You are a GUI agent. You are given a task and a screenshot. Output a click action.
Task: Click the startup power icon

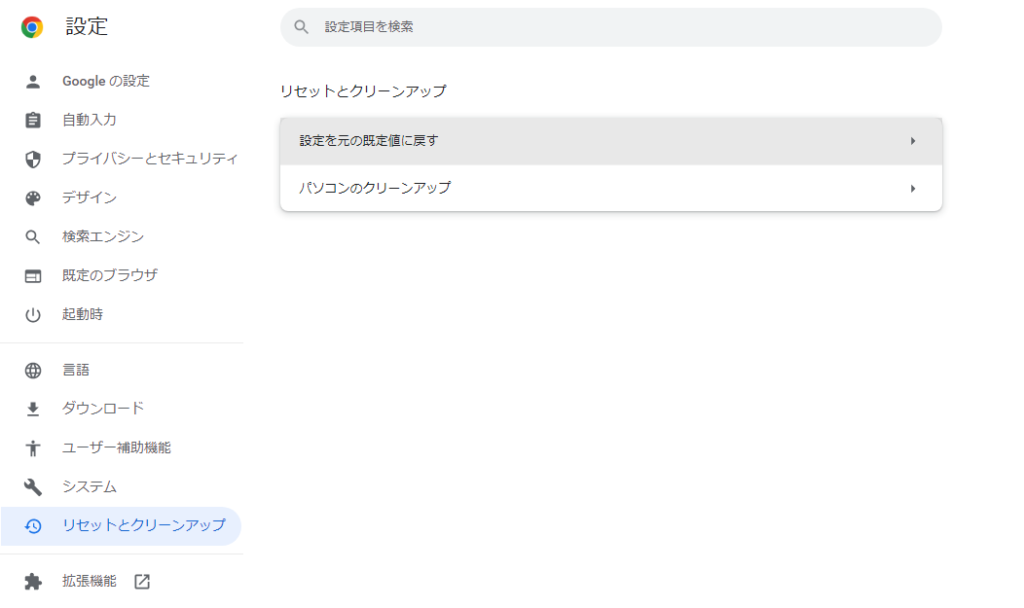click(33, 315)
